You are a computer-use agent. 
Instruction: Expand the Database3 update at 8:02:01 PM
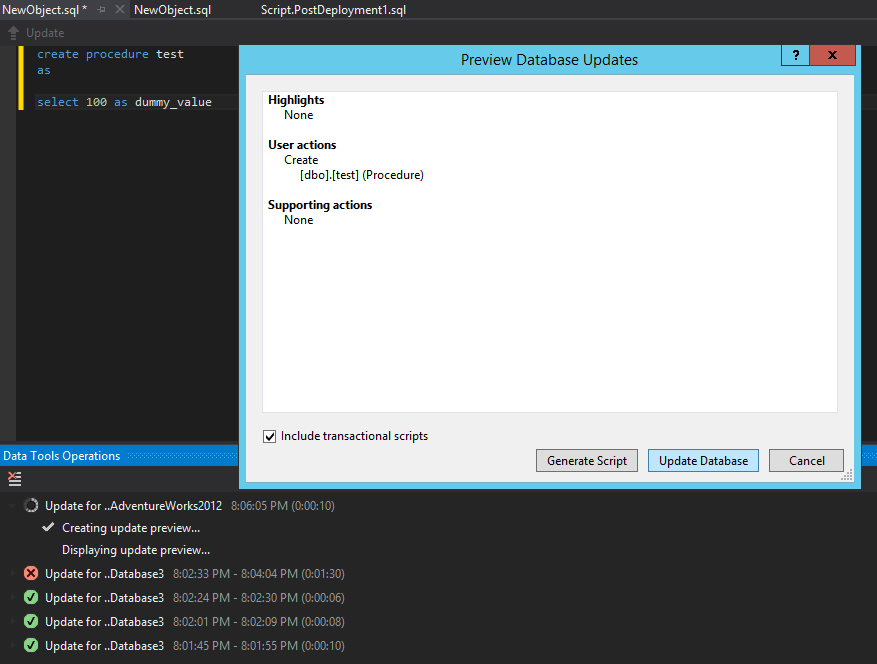point(11,621)
